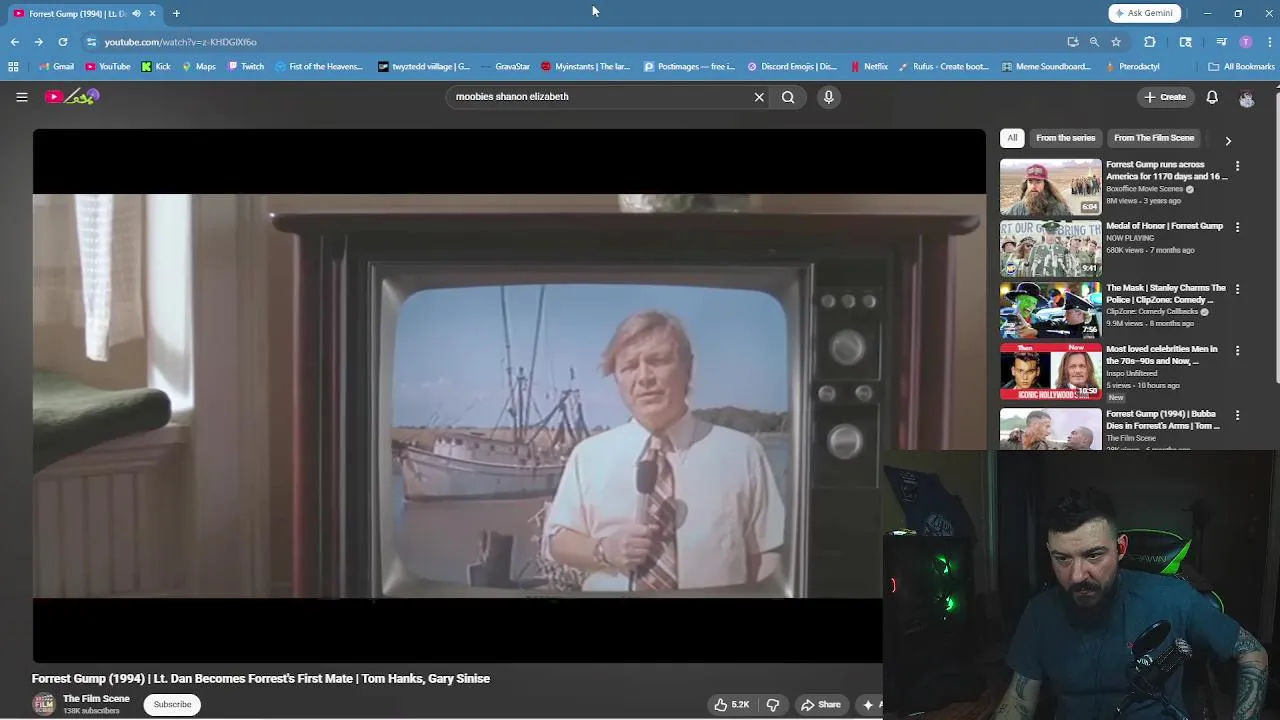The width and height of the screenshot is (1280, 720).
Task: Open a new browser tab
Action: [176, 13]
